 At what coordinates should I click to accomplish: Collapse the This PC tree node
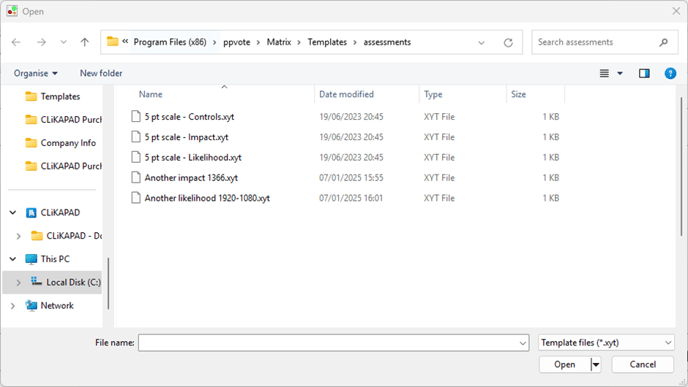[x=13, y=259]
